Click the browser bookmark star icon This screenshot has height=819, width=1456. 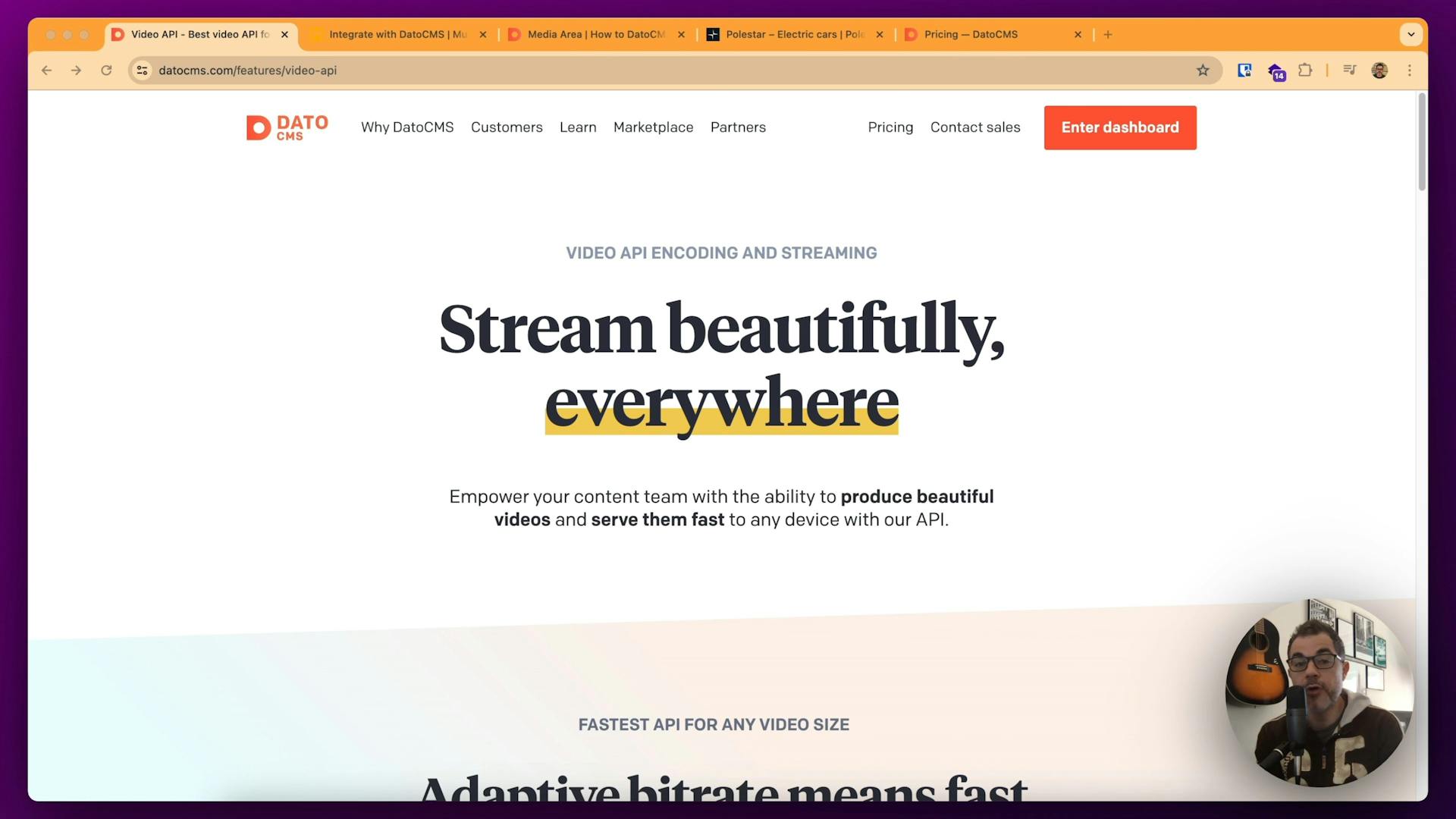1203,70
